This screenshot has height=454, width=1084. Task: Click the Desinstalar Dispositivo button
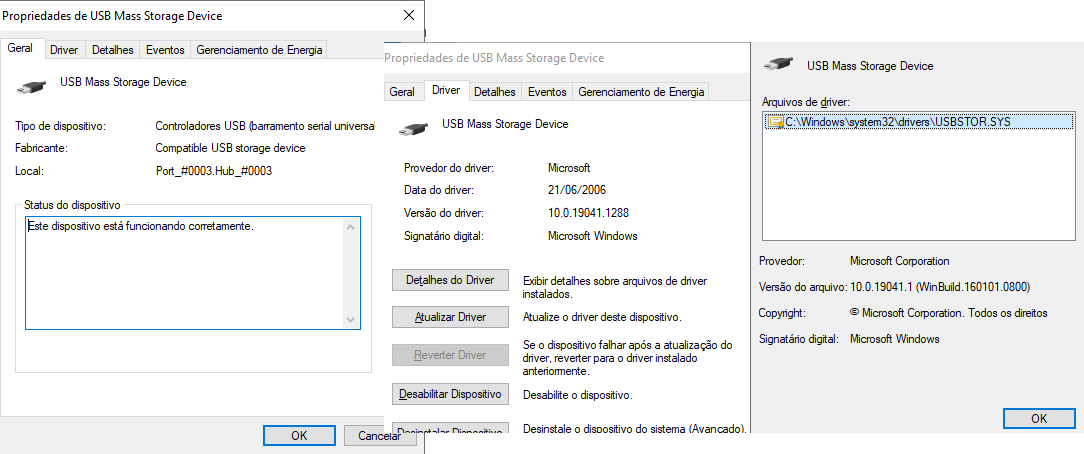coord(450,428)
